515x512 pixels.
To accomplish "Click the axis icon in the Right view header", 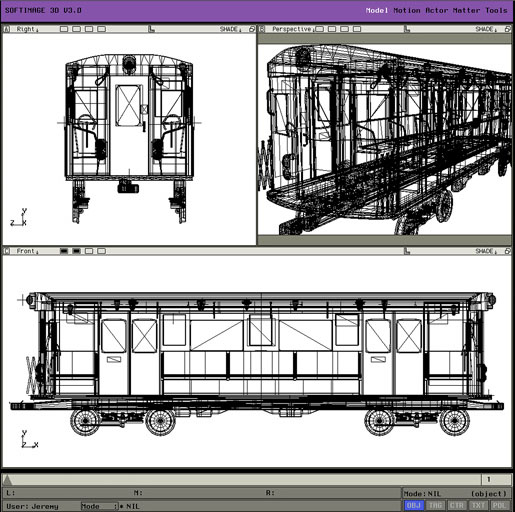I will (152, 29).
